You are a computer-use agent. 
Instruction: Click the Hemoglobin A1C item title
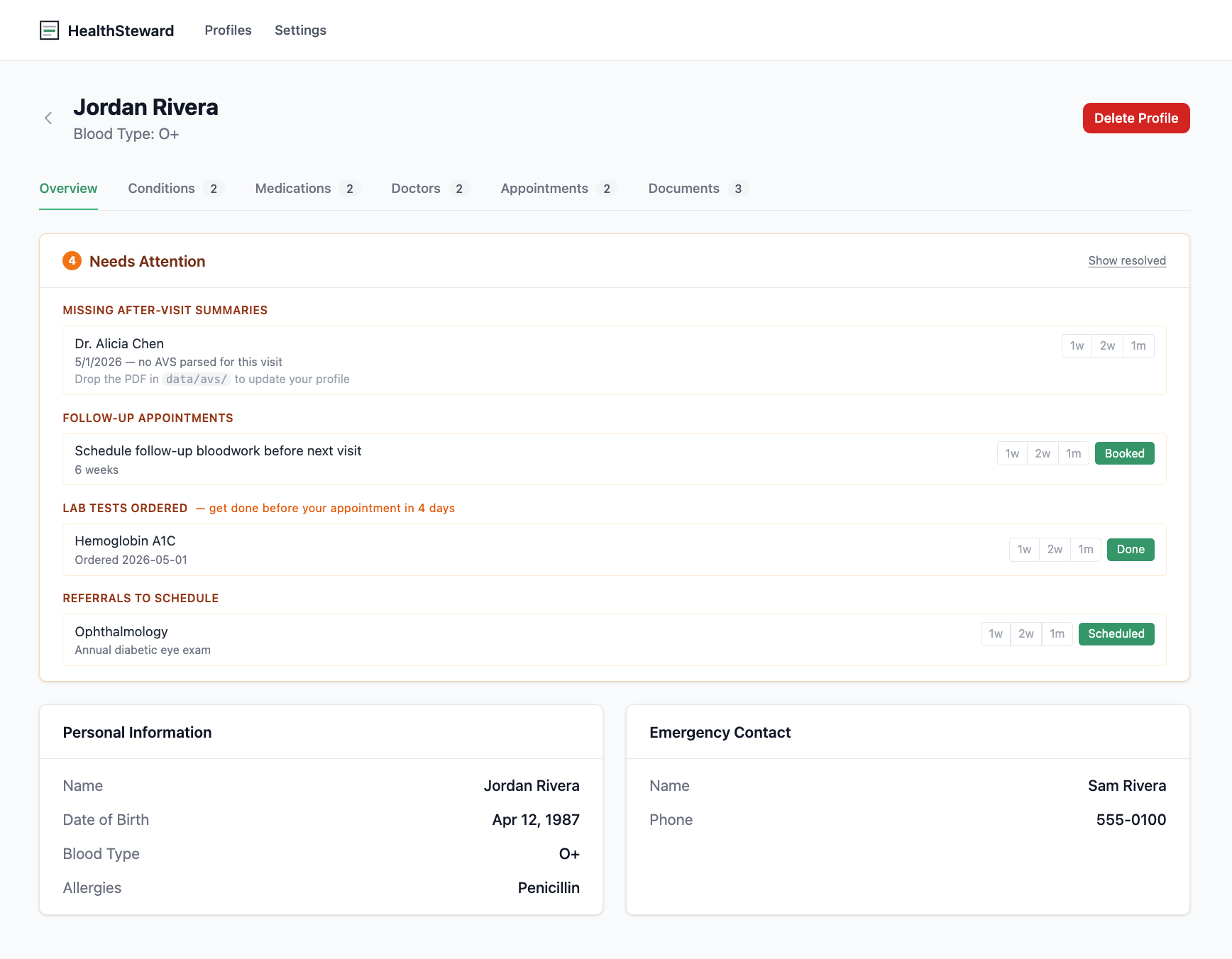[125, 541]
